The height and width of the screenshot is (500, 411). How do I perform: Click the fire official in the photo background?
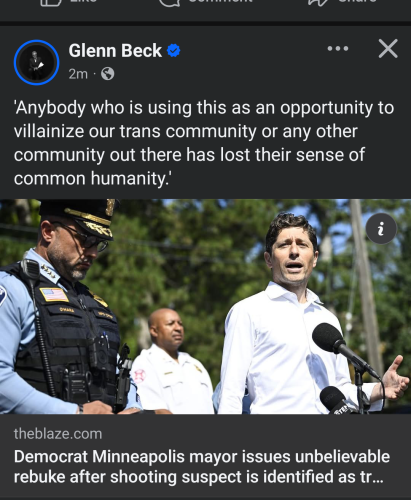pyautogui.click(x=172, y=362)
